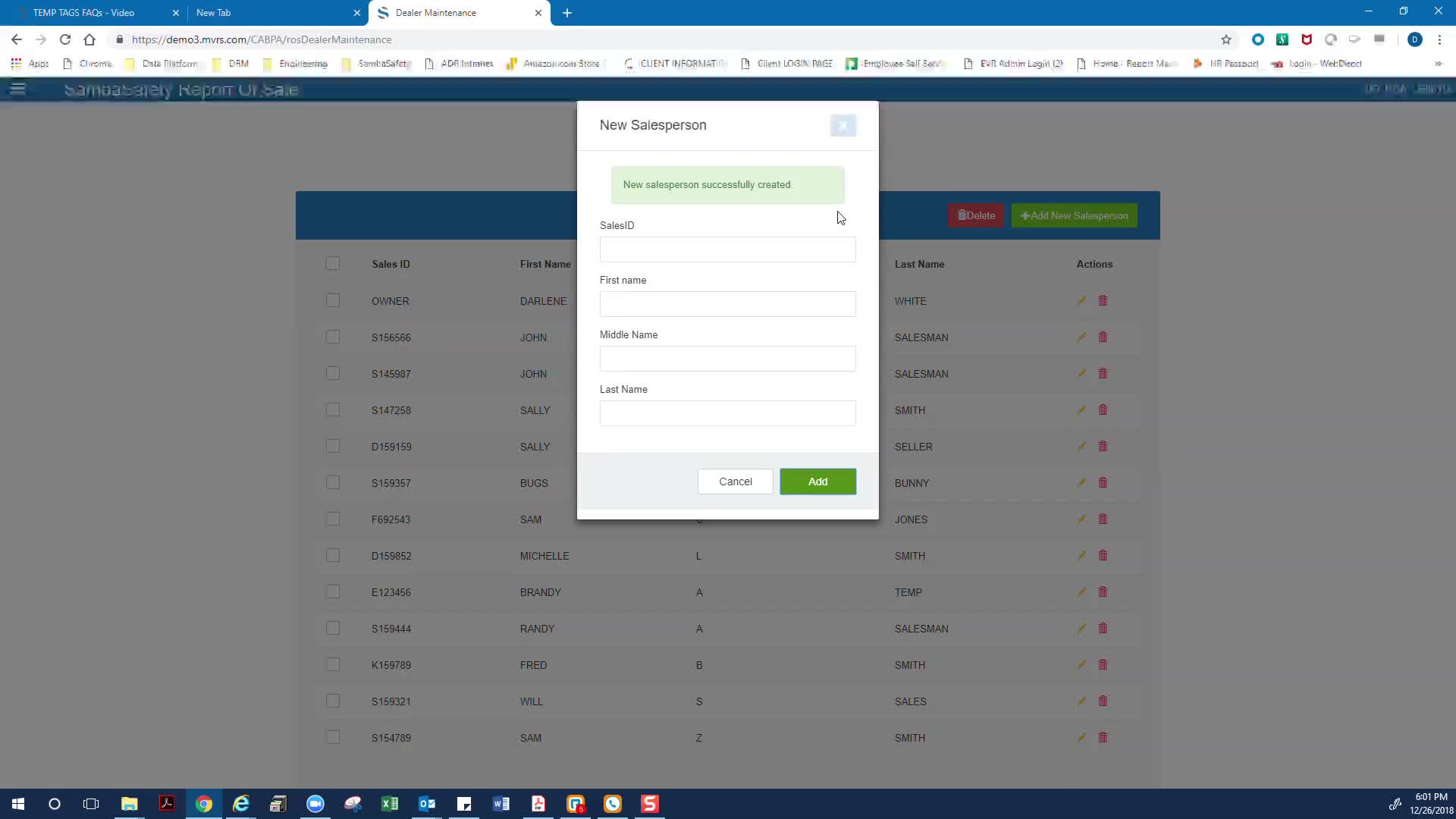1456x819 pixels.
Task: Click trash icon for WILL SALES row
Action: pos(1103,701)
